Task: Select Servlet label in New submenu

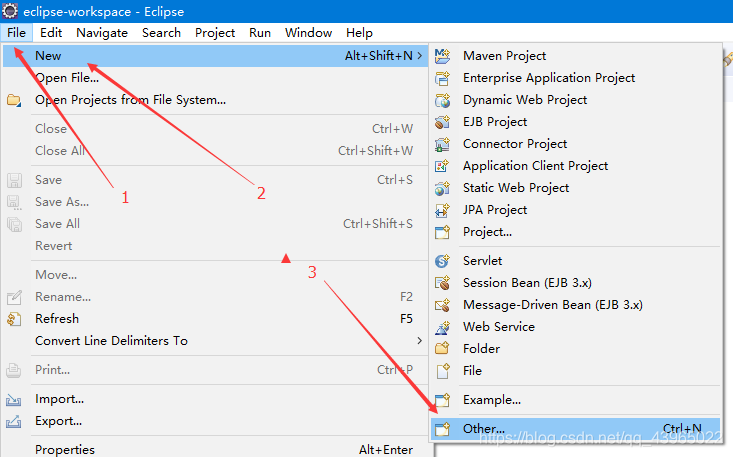Action: tap(482, 261)
